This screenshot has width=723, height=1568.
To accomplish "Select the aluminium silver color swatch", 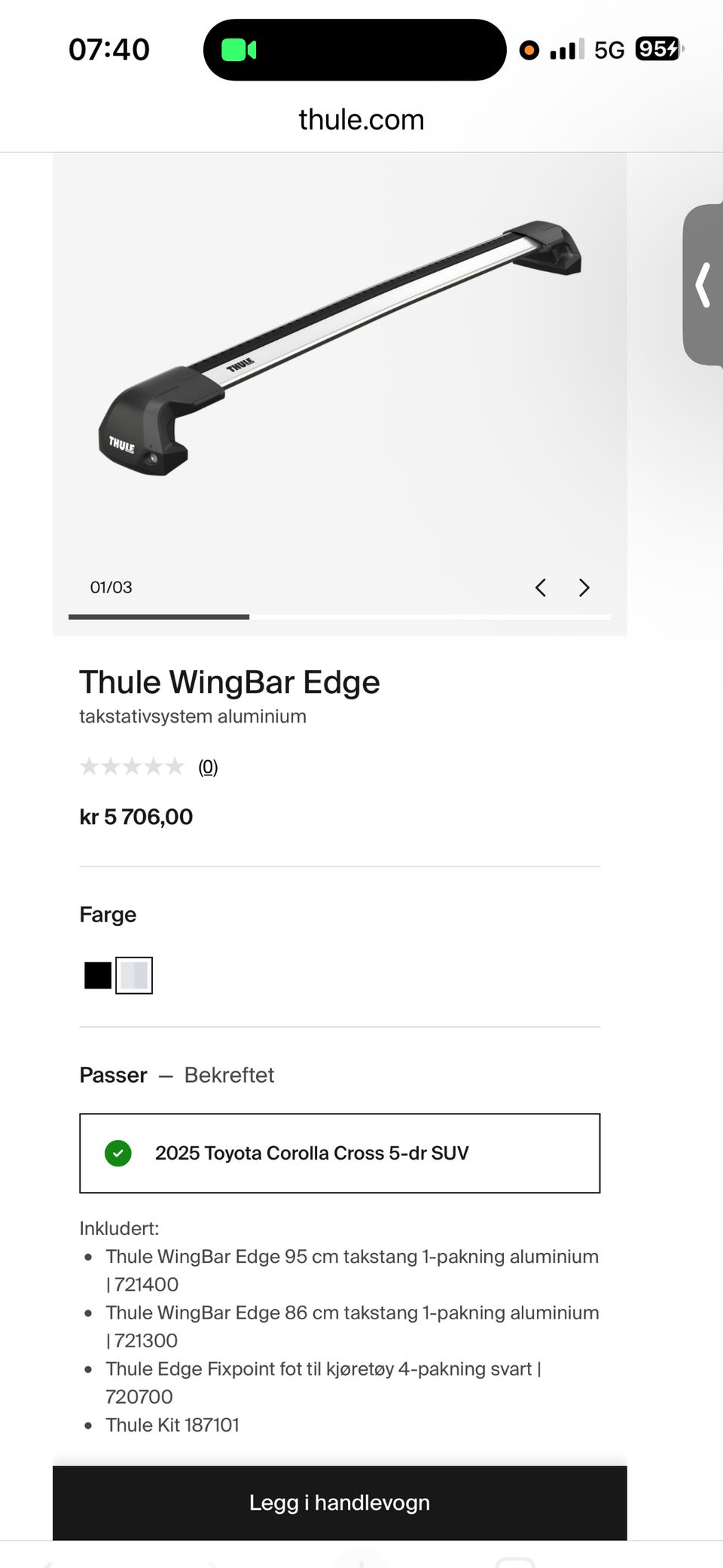I will point(134,975).
